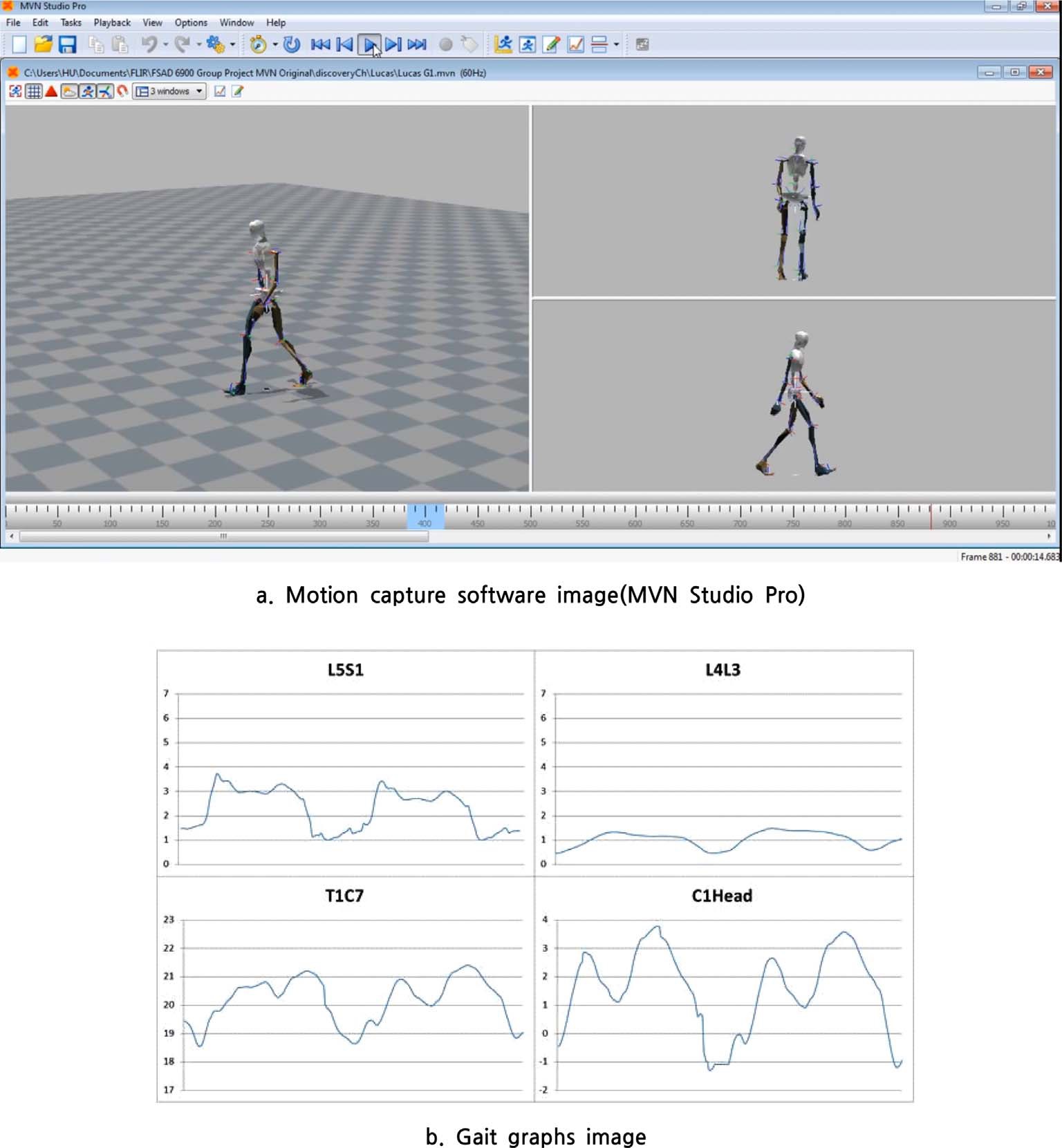Click the red magnet icon in document toolbar
This screenshot has width=1062, height=1148.
point(122,91)
